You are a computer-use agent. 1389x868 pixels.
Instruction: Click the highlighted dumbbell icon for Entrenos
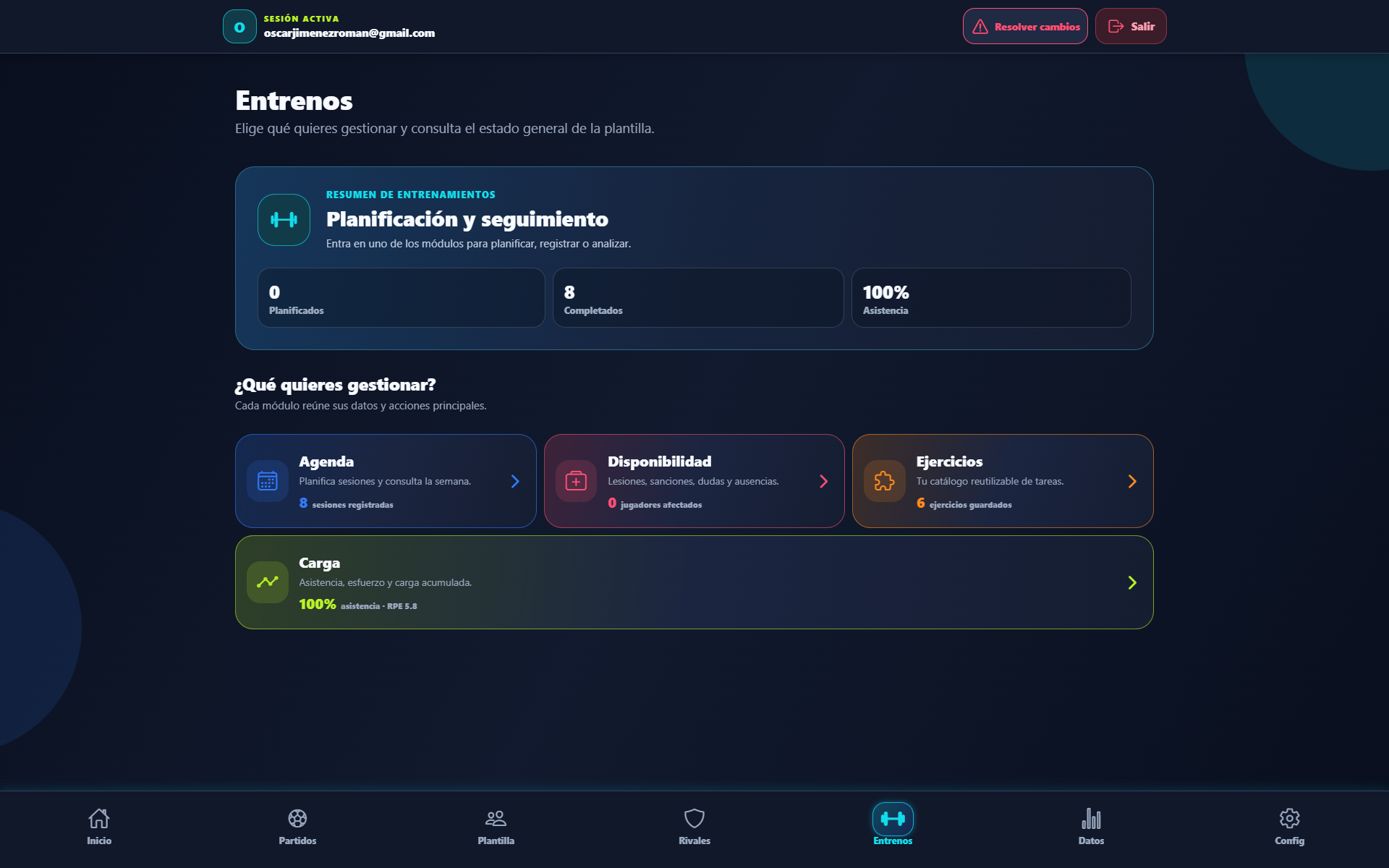[x=893, y=819]
